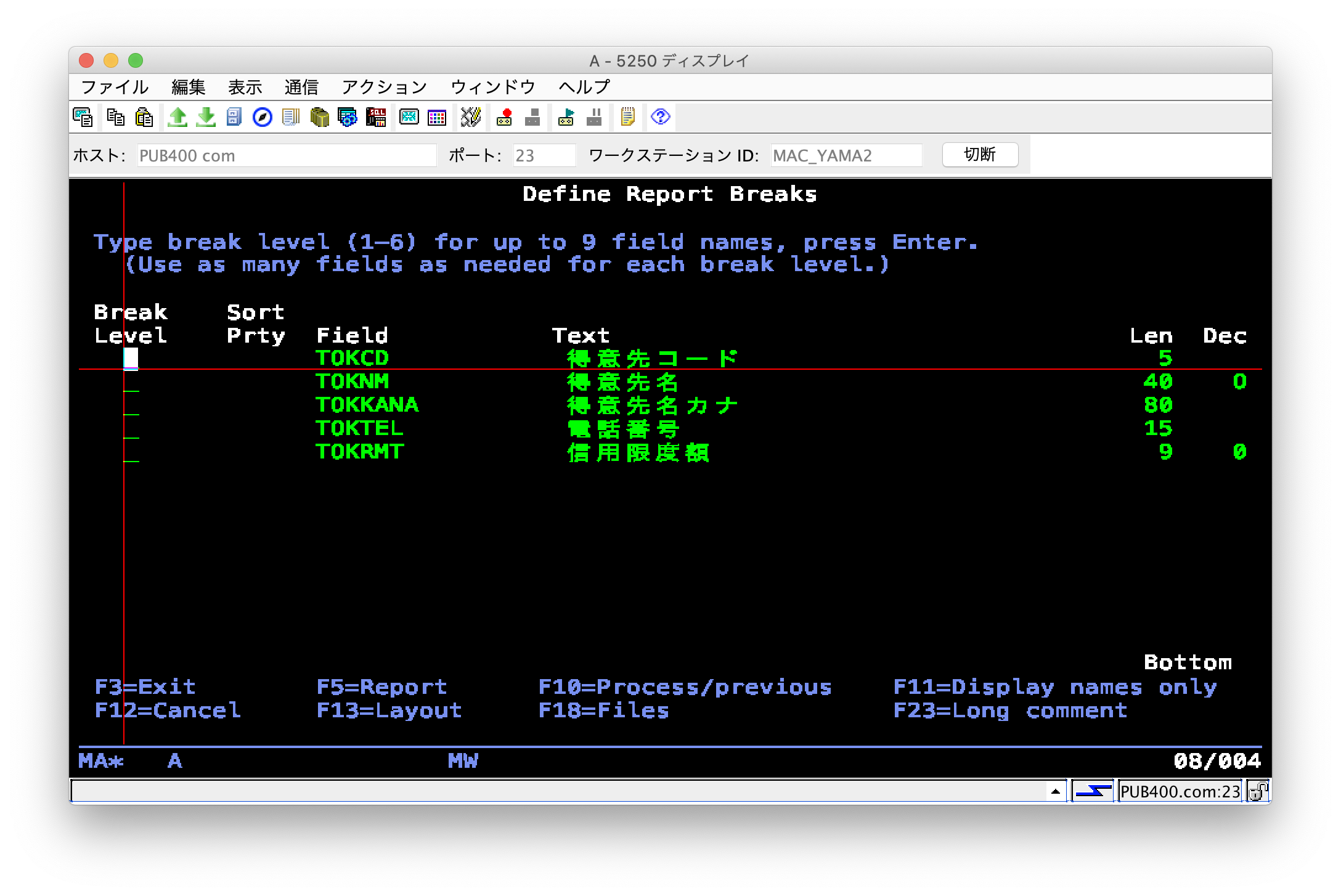Start macro recording with red-dot icon
The width and height of the screenshot is (1341, 896).
click(505, 117)
